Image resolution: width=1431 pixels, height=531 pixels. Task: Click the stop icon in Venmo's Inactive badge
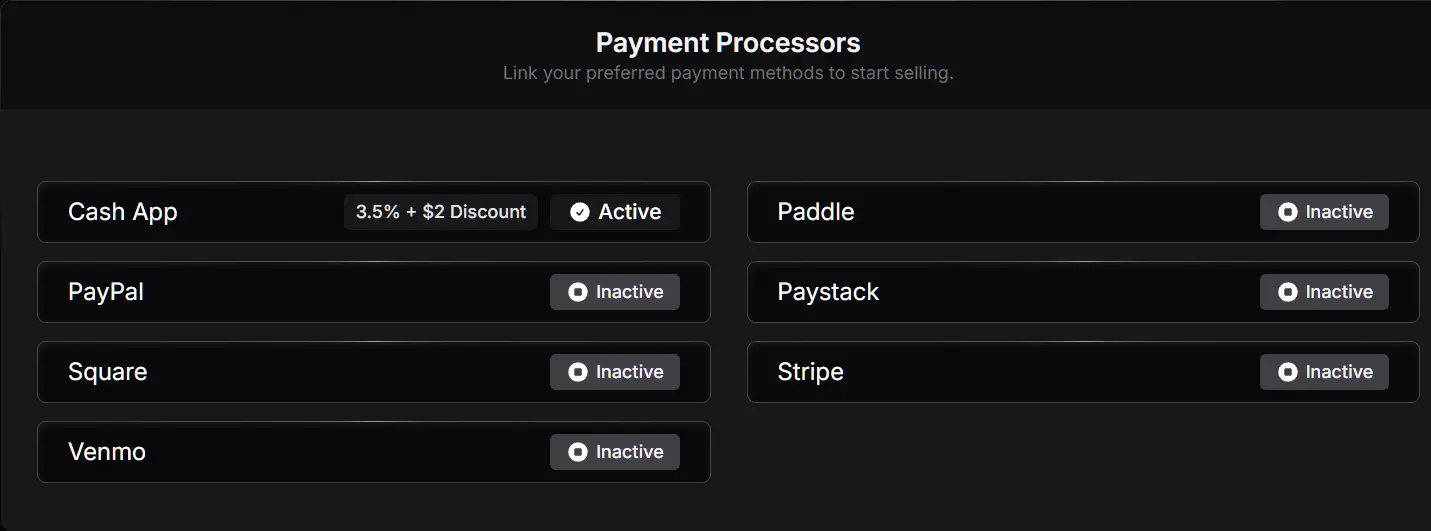click(x=577, y=452)
